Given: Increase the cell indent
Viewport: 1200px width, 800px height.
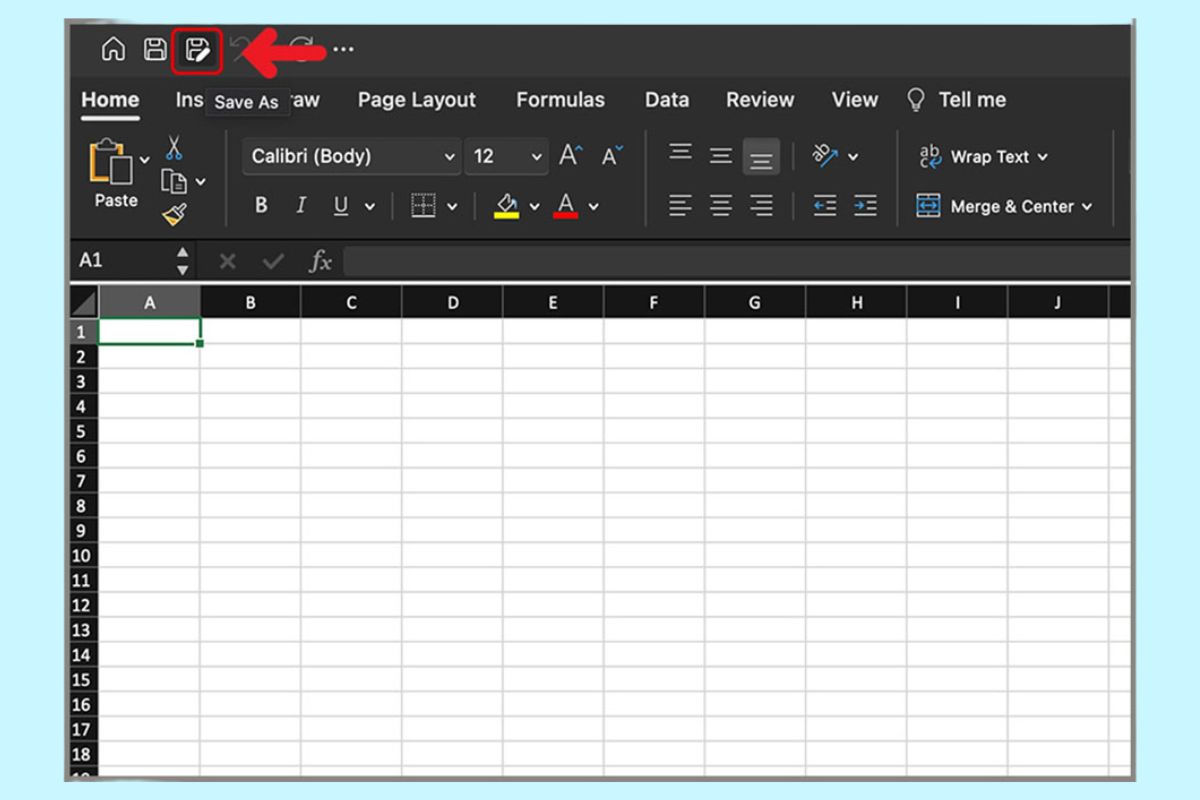Looking at the screenshot, I should 866,206.
